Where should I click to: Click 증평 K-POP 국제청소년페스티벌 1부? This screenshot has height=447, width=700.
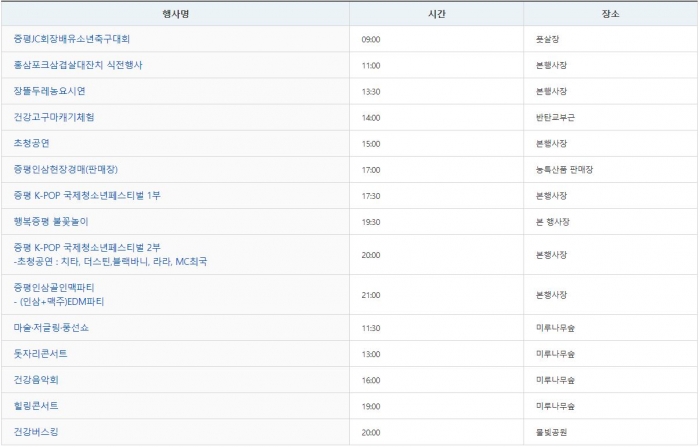click(86, 195)
